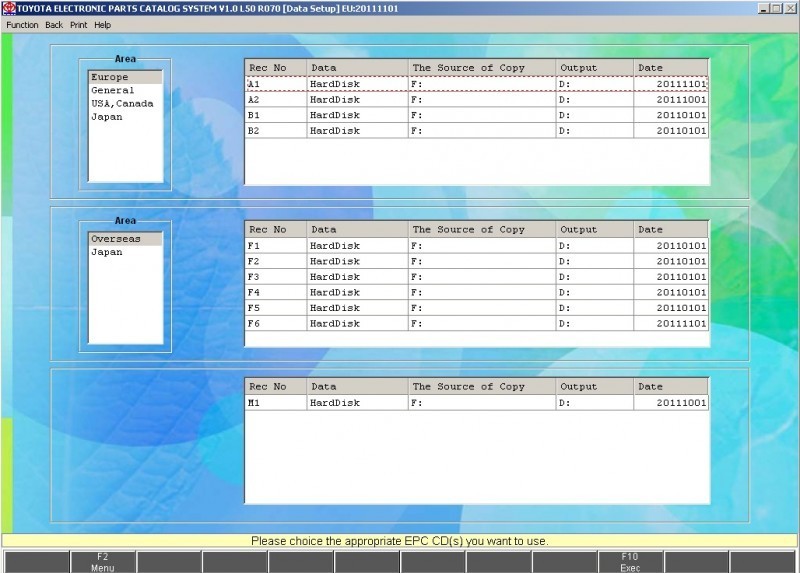Image resolution: width=800 pixels, height=573 pixels.
Task: Select record row B2
Action: [x=477, y=131]
